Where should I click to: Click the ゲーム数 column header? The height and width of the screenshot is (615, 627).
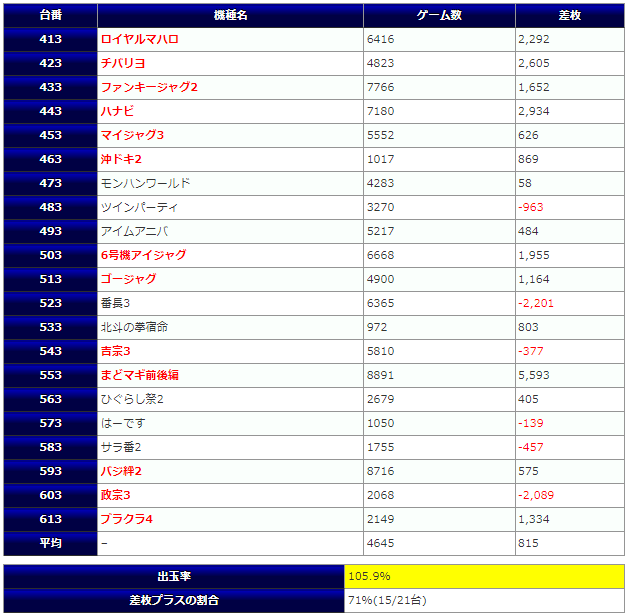439,15
